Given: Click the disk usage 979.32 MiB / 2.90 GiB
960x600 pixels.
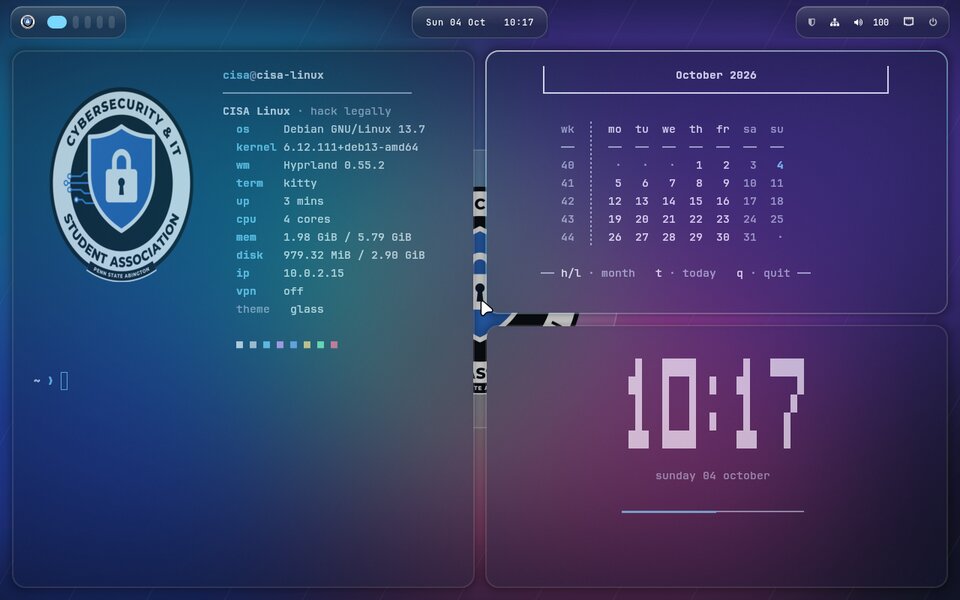Looking at the screenshot, I should tap(354, 255).
